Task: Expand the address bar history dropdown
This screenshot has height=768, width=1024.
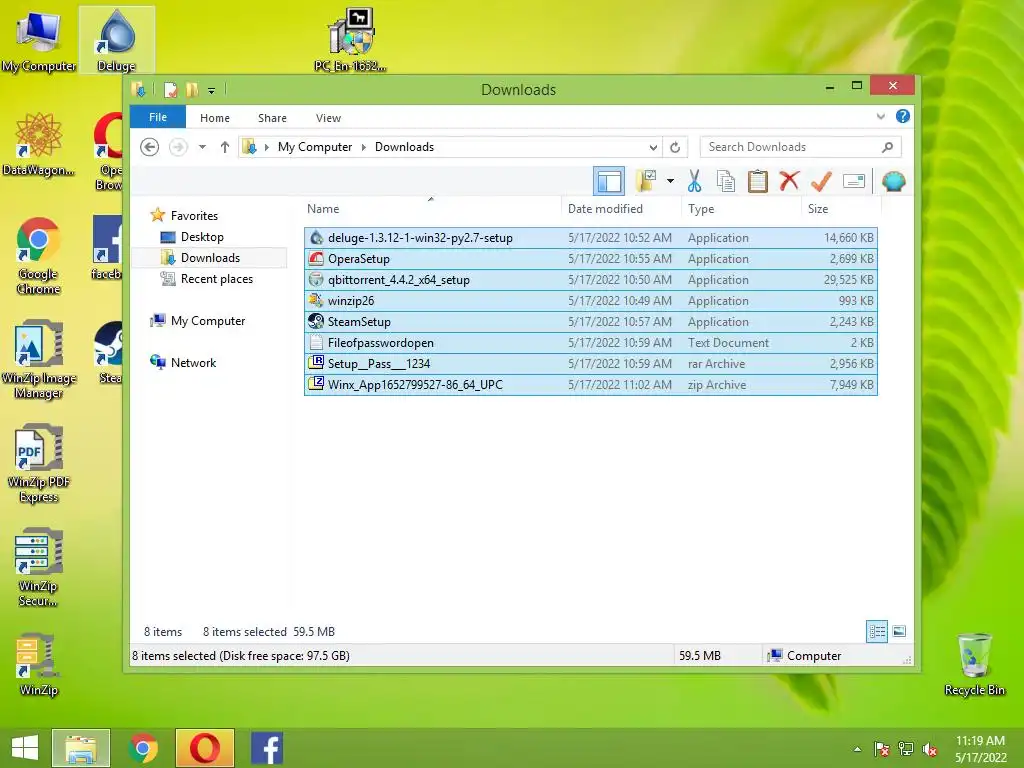Action: click(x=652, y=148)
